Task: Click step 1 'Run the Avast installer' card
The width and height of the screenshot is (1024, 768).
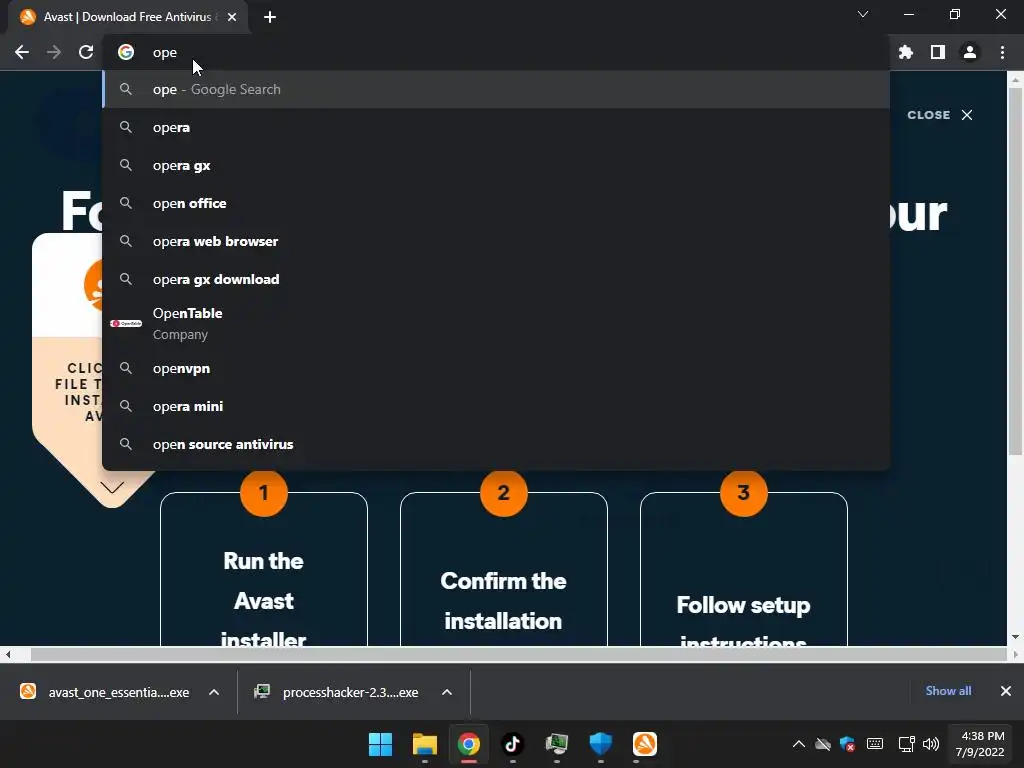Action: click(264, 568)
